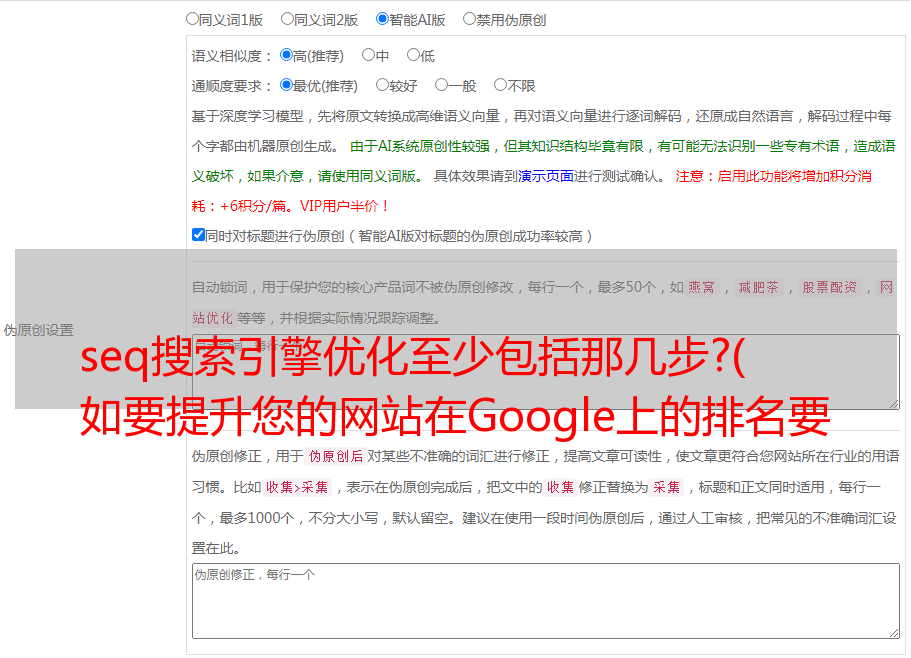Screen dimensions: 911x658
Task: Set 通顺度要求 to 最优(推荐)
Action: [286, 85]
